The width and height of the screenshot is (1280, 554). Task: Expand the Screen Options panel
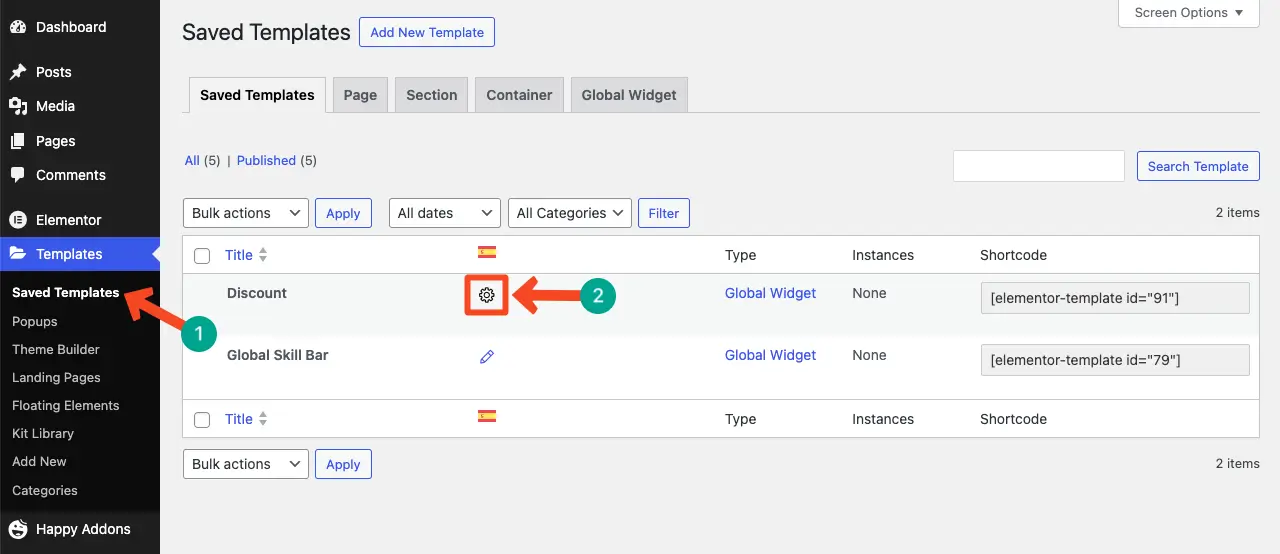(1189, 13)
